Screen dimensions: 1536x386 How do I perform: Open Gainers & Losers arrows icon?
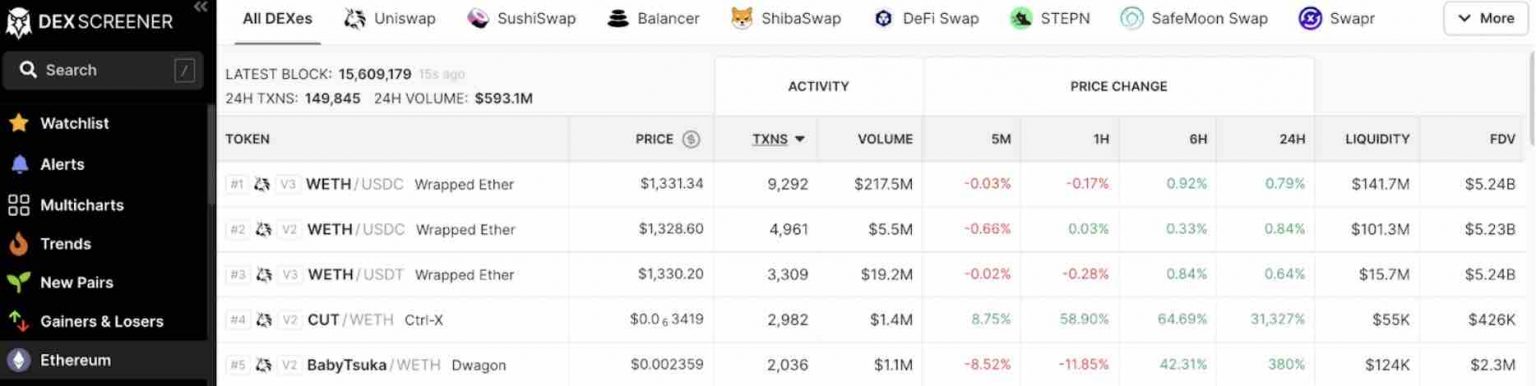click(18, 321)
